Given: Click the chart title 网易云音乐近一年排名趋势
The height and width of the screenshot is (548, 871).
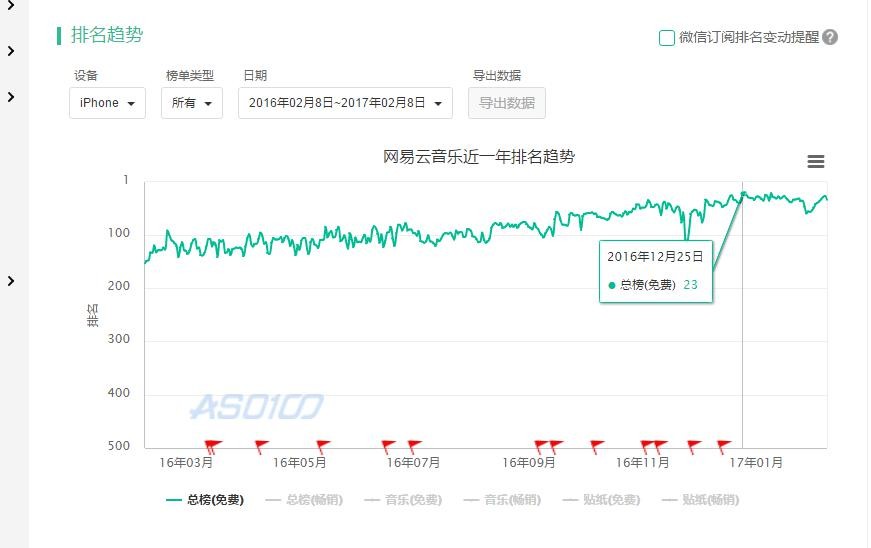Looking at the screenshot, I should coord(478,157).
